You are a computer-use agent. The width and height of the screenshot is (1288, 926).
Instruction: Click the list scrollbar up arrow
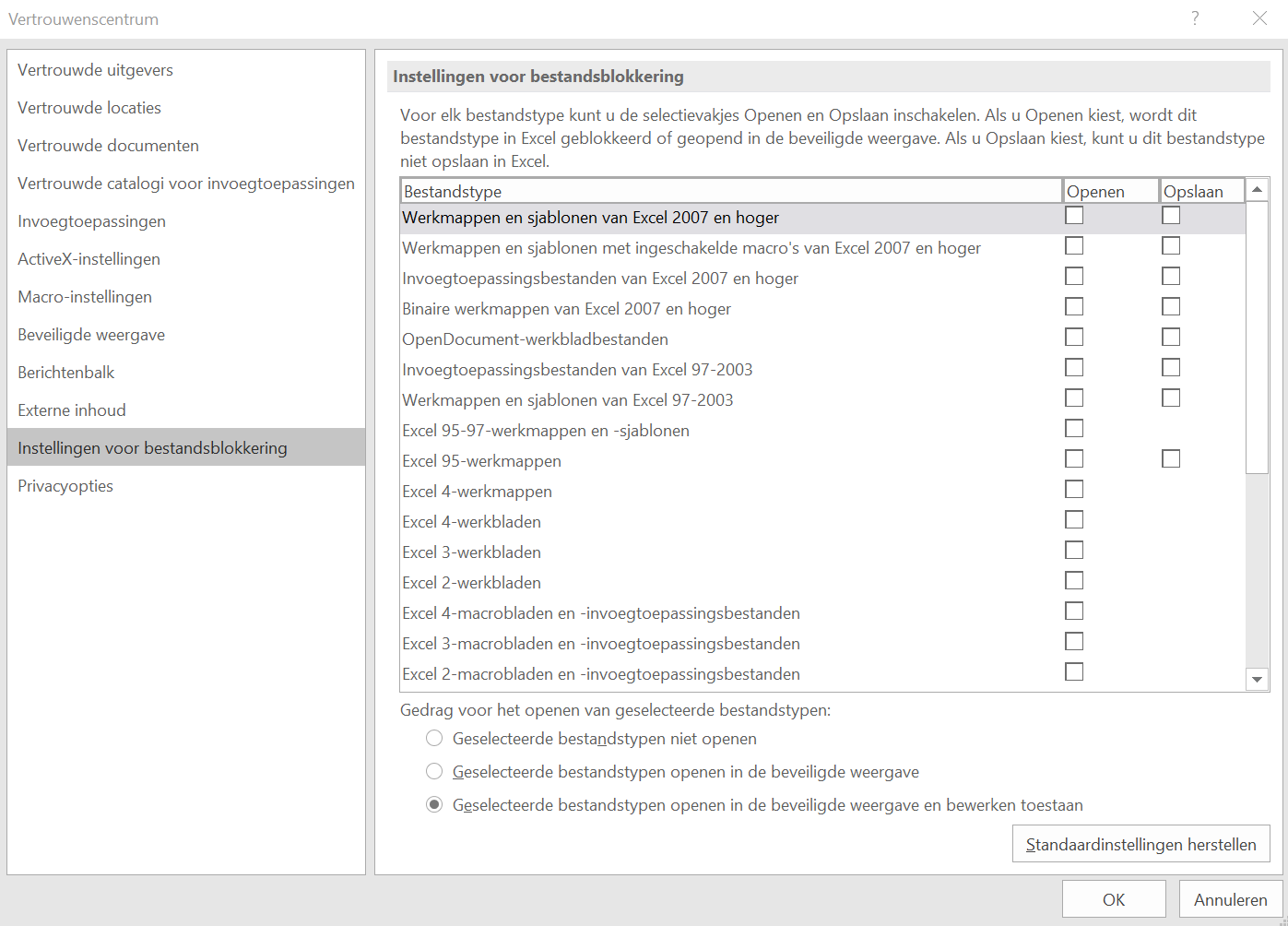(x=1257, y=190)
